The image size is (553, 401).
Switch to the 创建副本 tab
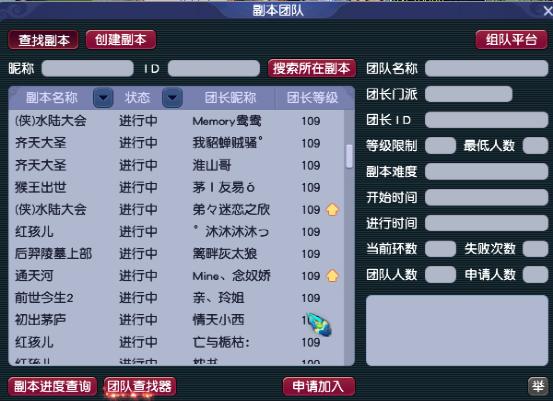pos(121,40)
